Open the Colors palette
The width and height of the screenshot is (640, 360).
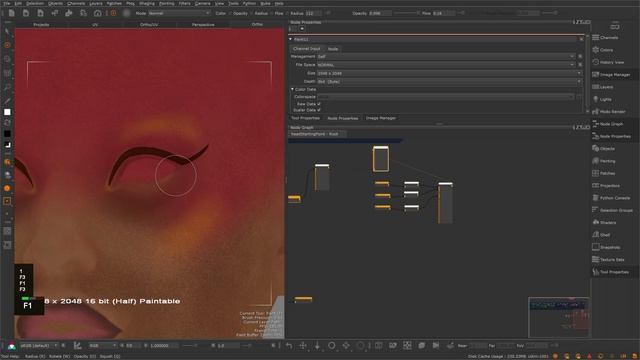tap(603, 50)
